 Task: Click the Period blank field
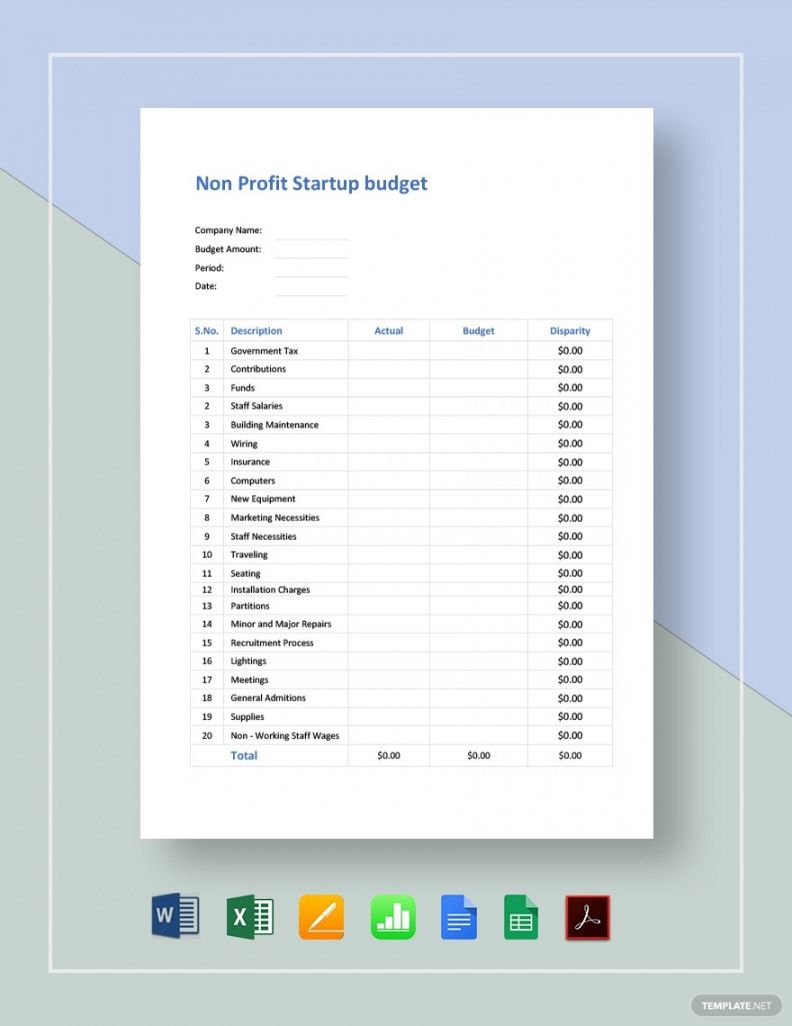311,269
